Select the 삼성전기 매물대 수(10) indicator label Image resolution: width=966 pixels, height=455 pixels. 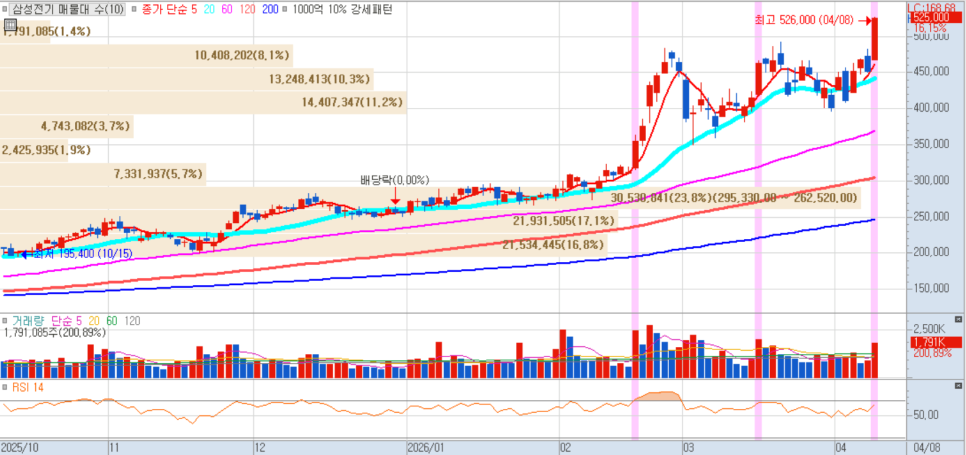67,9
